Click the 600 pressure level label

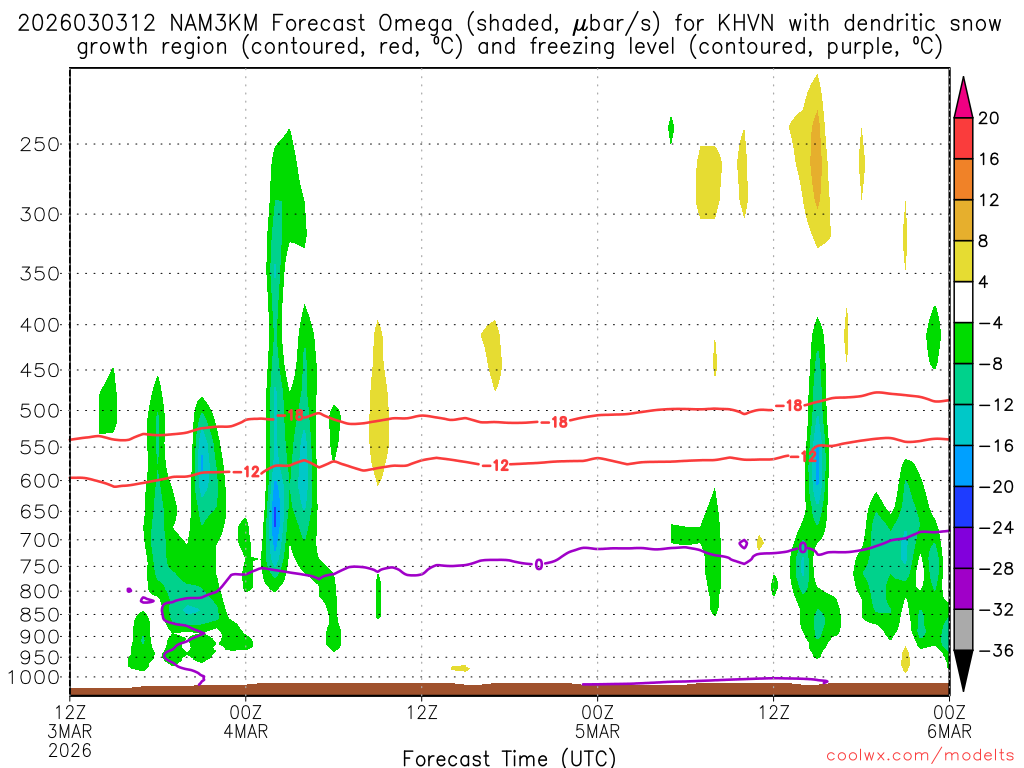(x=40, y=481)
